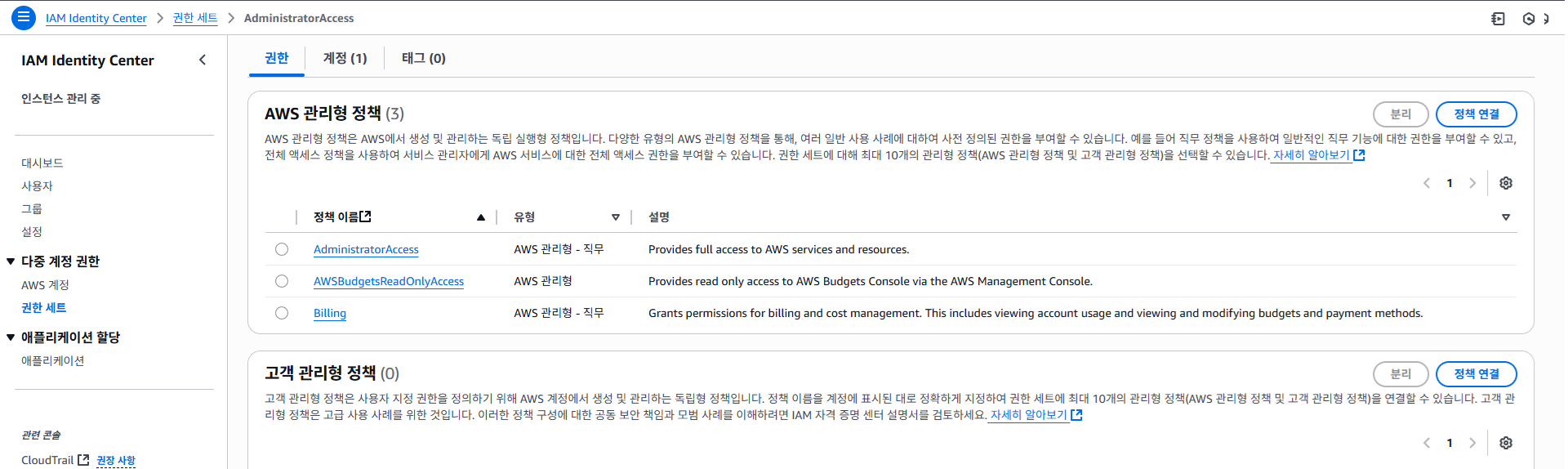Open AWS 계정 in sidebar
This screenshot has width=1568, height=469.
[45, 285]
